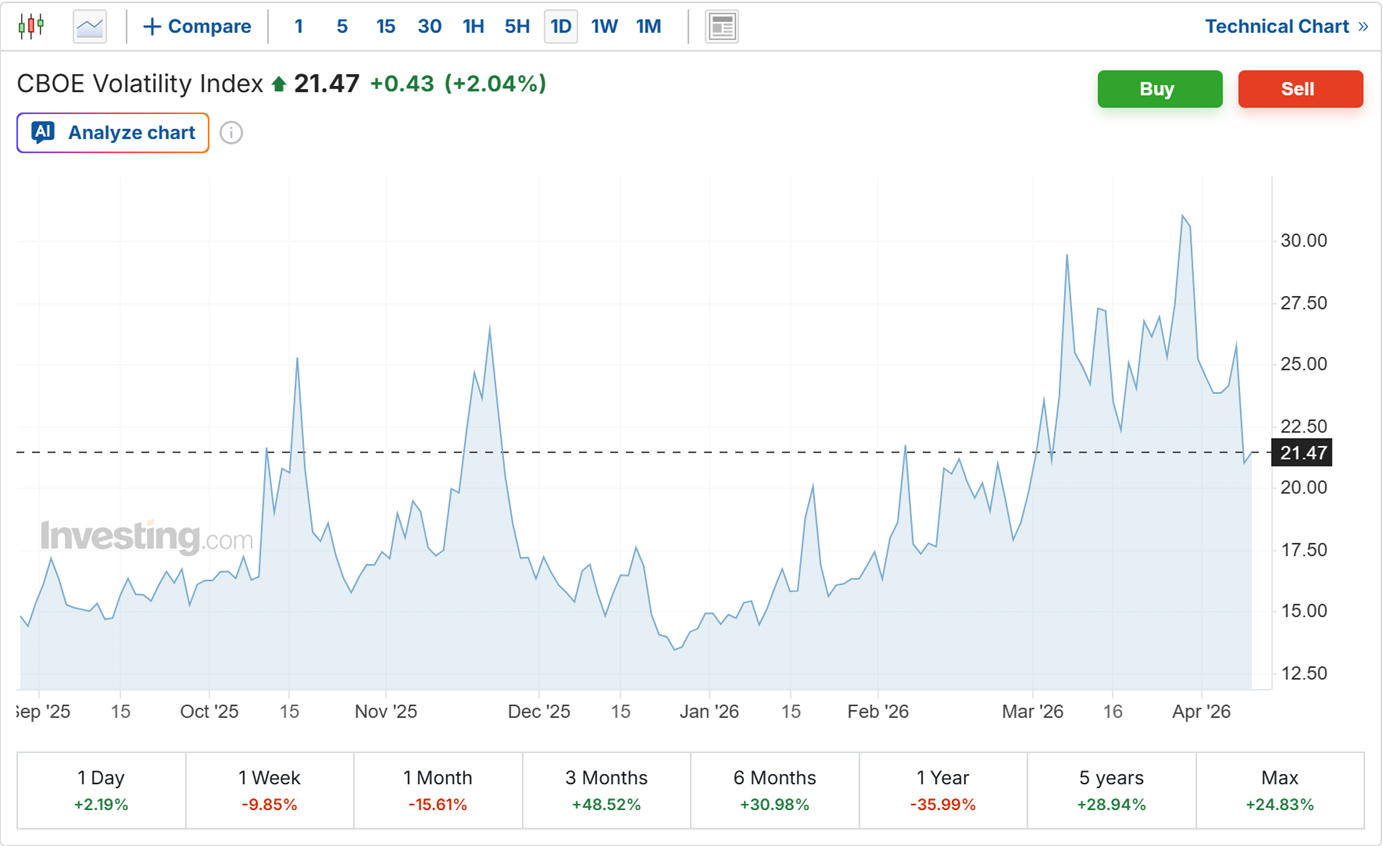1383x846 pixels.
Task: Select the candlestick chart type icon
Action: [x=31, y=27]
